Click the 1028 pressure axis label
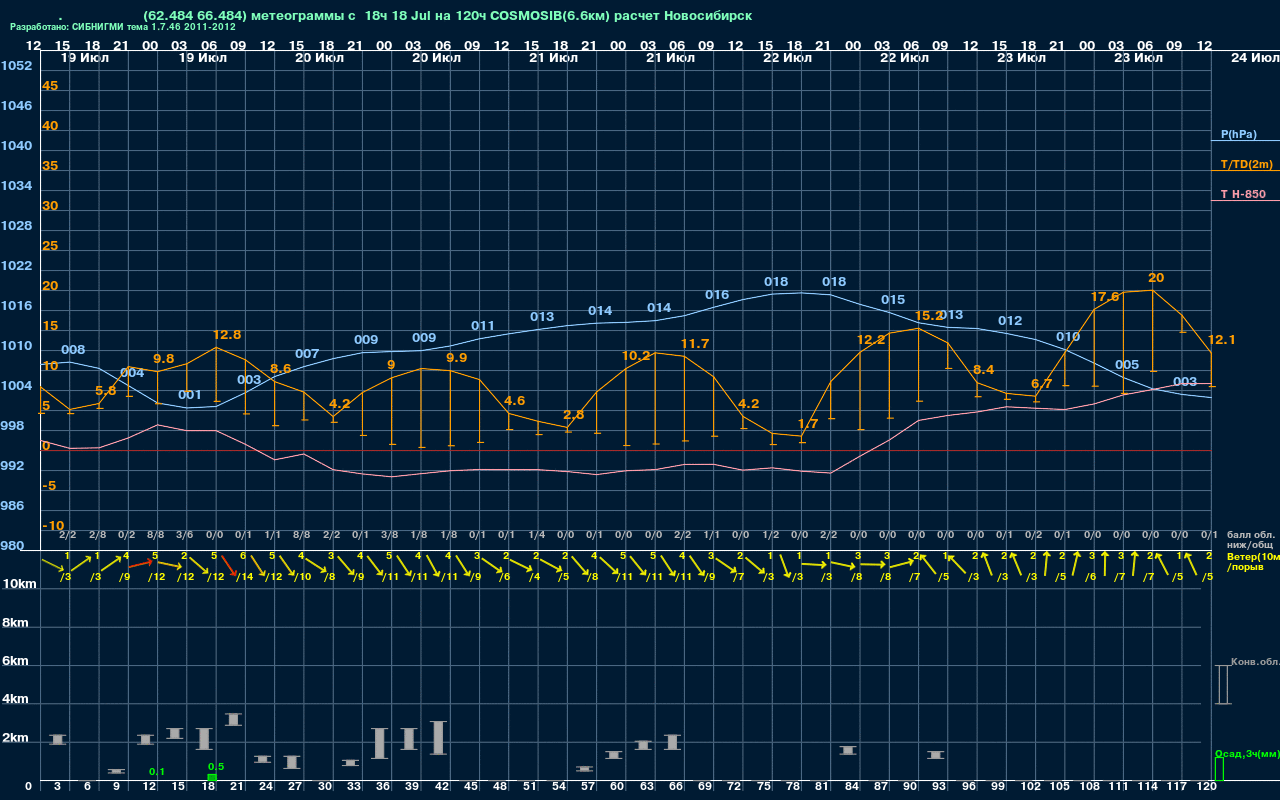 coord(16,226)
